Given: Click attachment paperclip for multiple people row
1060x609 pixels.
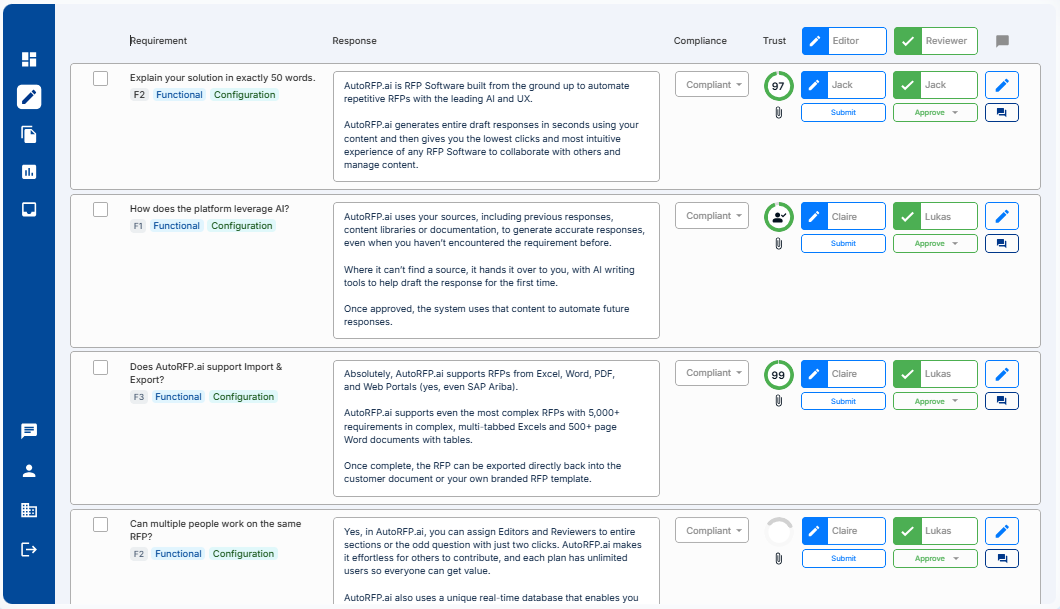Looking at the screenshot, I should pyautogui.click(x=779, y=559).
